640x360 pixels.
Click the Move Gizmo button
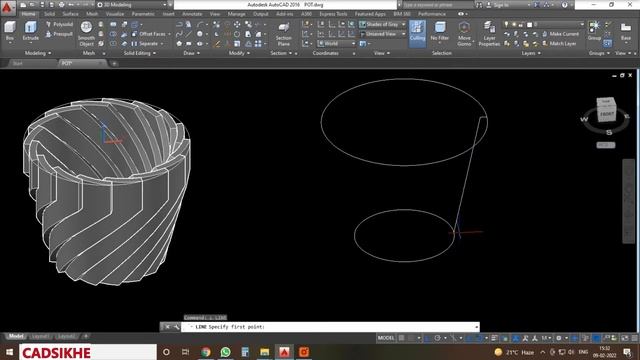pyautogui.click(x=464, y=33)
